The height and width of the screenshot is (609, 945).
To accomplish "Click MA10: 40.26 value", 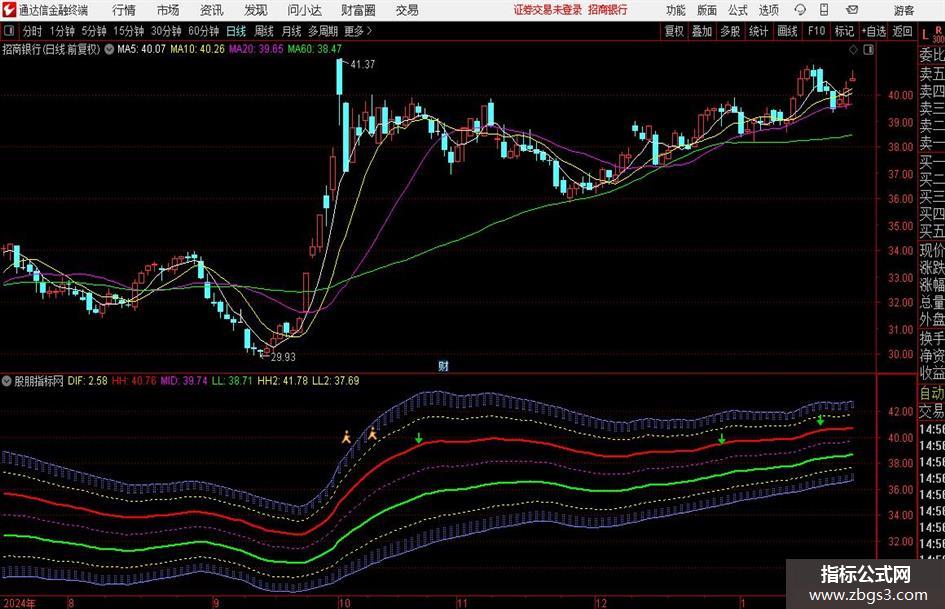I will (197, 49).
